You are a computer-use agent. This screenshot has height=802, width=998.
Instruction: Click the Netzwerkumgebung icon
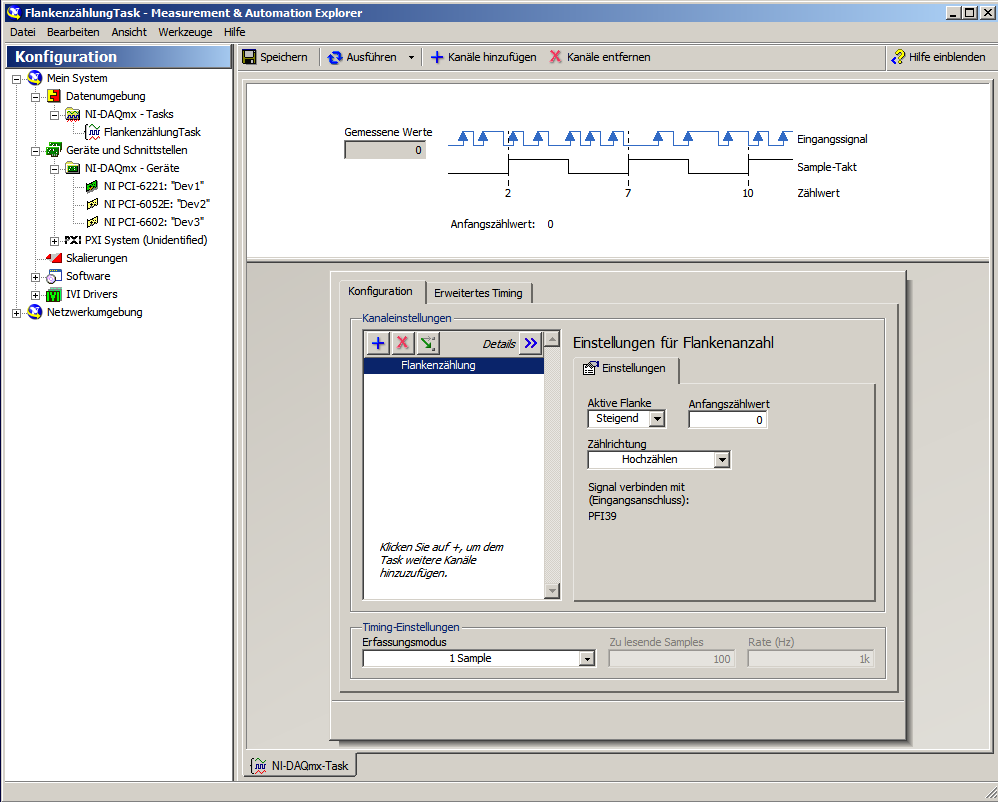[x=35, y=312]
